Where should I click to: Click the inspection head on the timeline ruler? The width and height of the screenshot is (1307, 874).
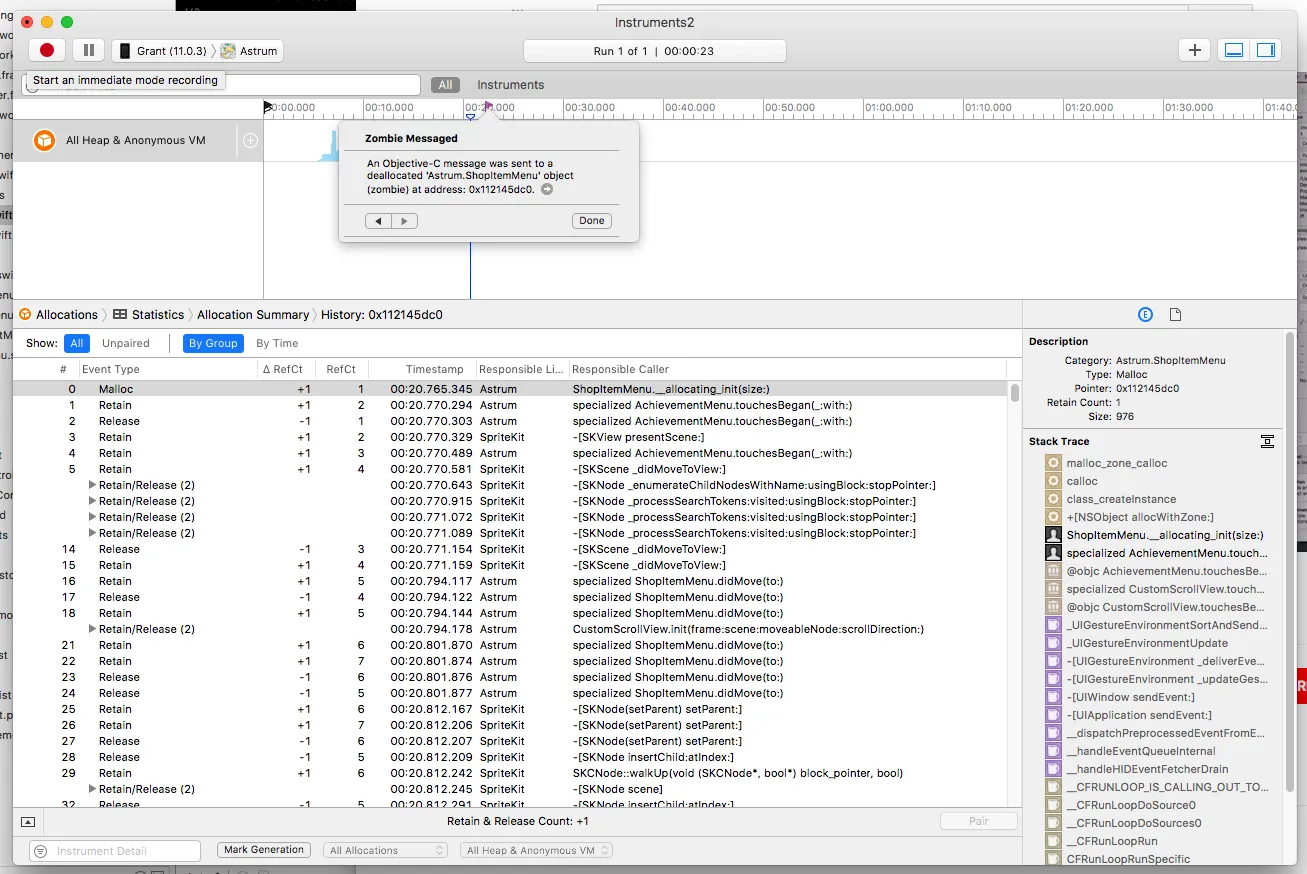pos(470,119)
